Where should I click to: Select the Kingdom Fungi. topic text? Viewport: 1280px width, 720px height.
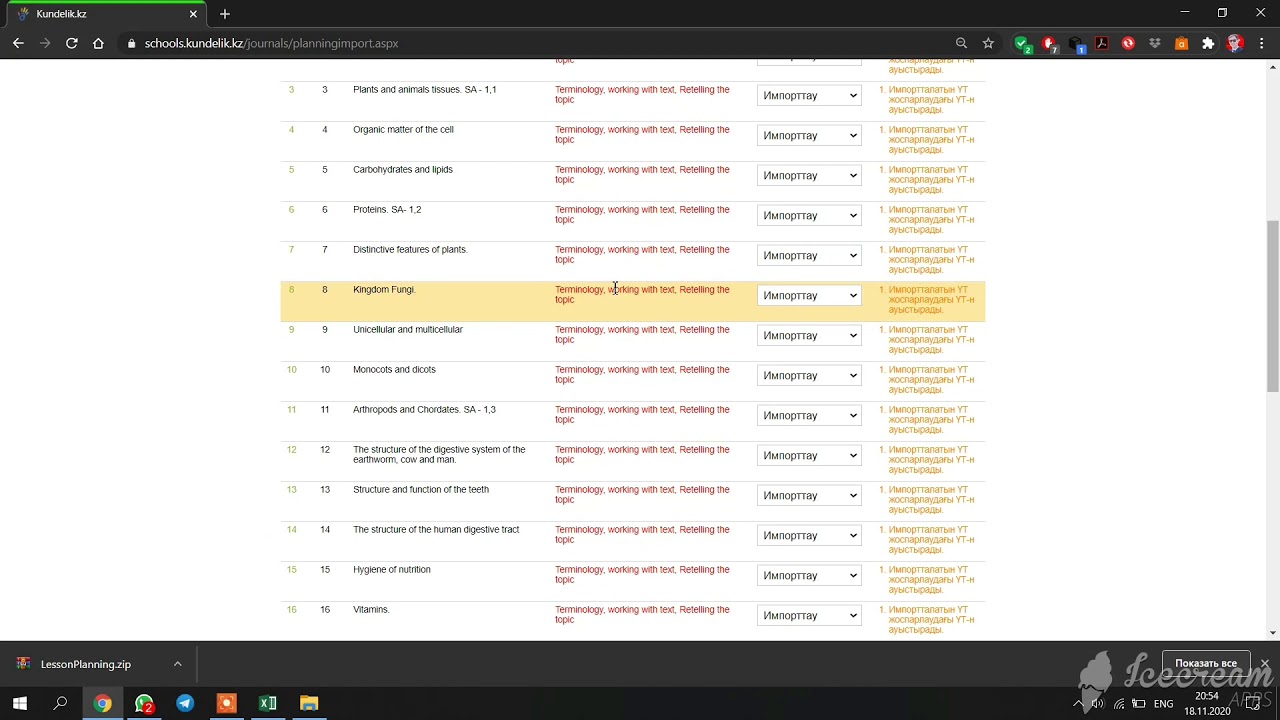(384, 290)
